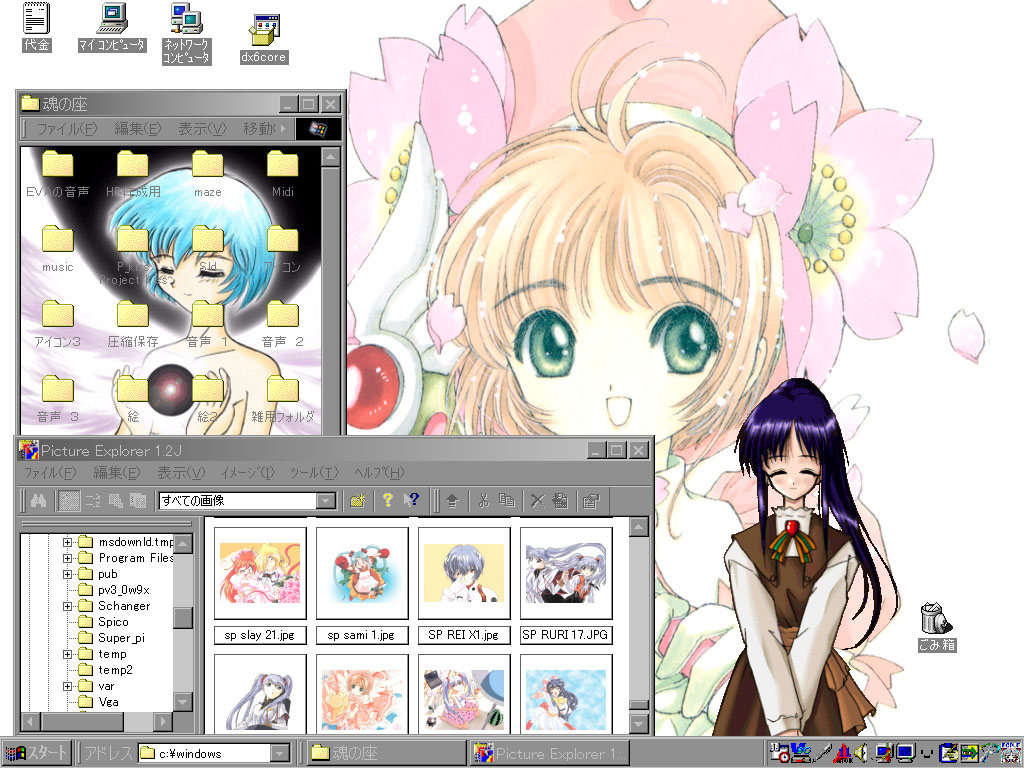The image size is (1024, 768).
Task: Click the thumbnail pane scrollbar up arrow
Action: point(638,526)
